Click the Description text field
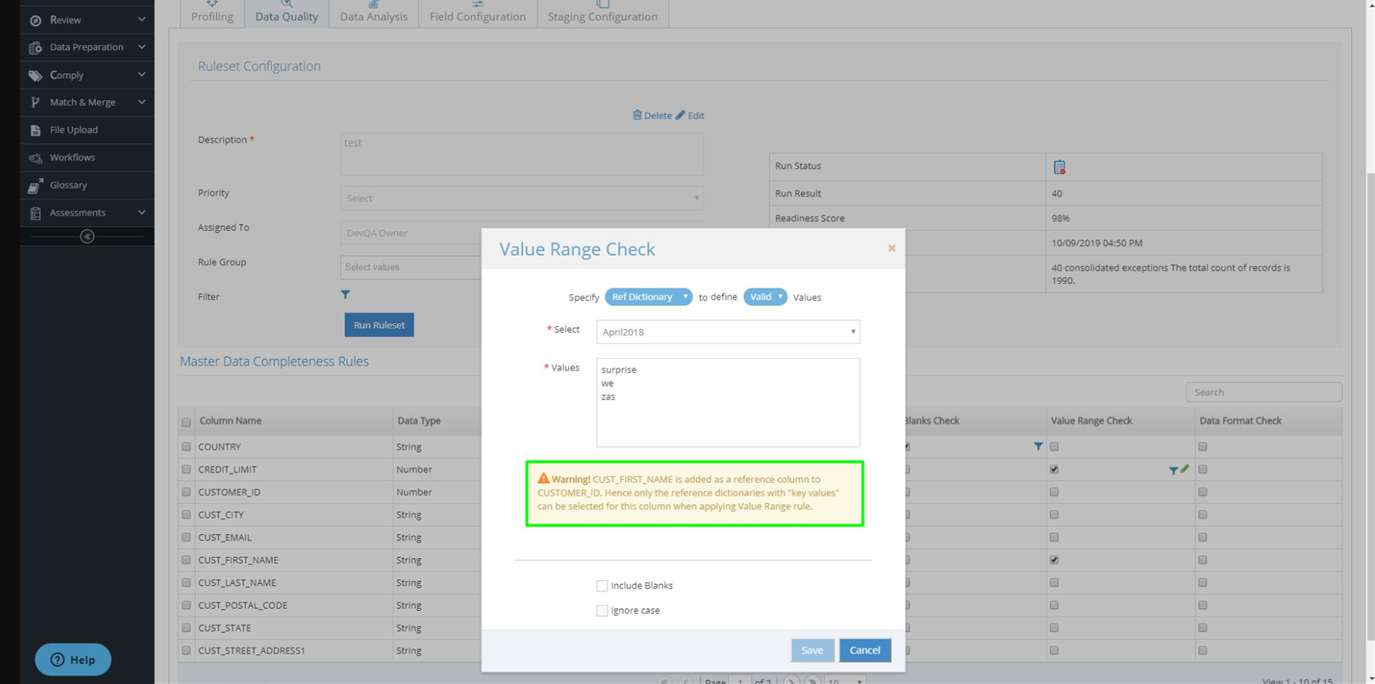 (x=521, y=154)
